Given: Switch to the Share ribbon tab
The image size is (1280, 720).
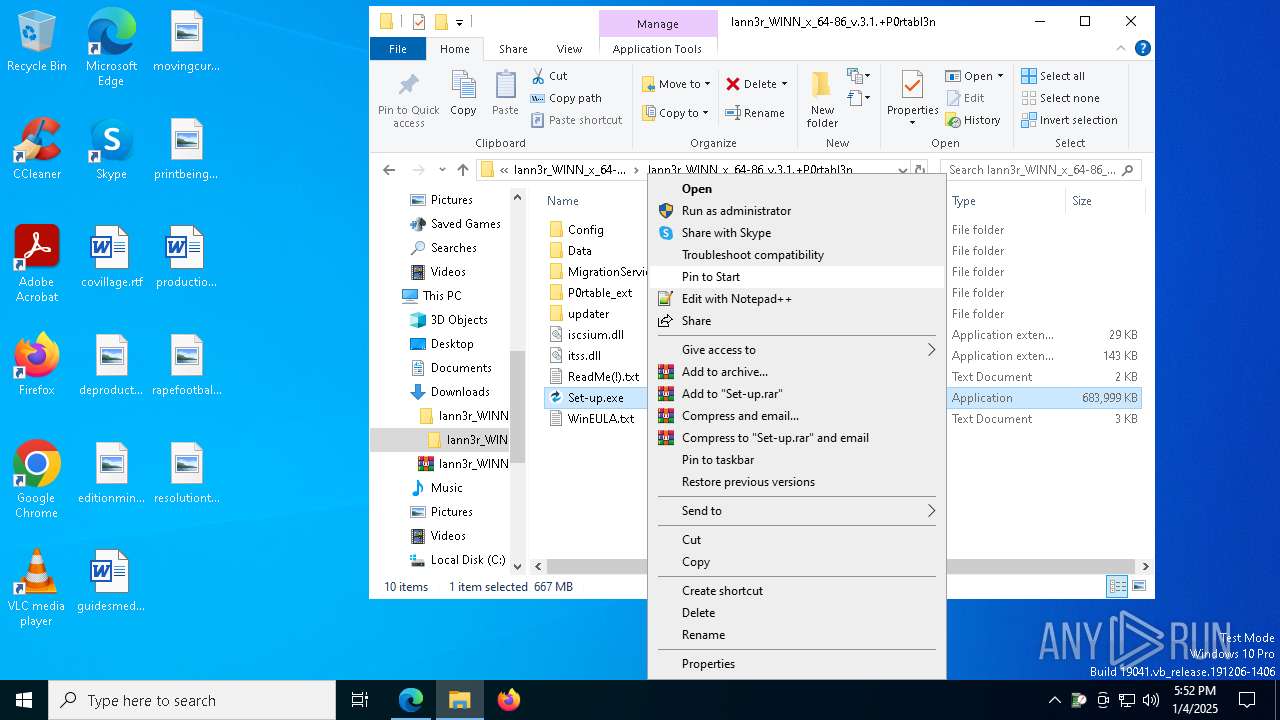Looking at the screenshot, I should click(513, 49).
